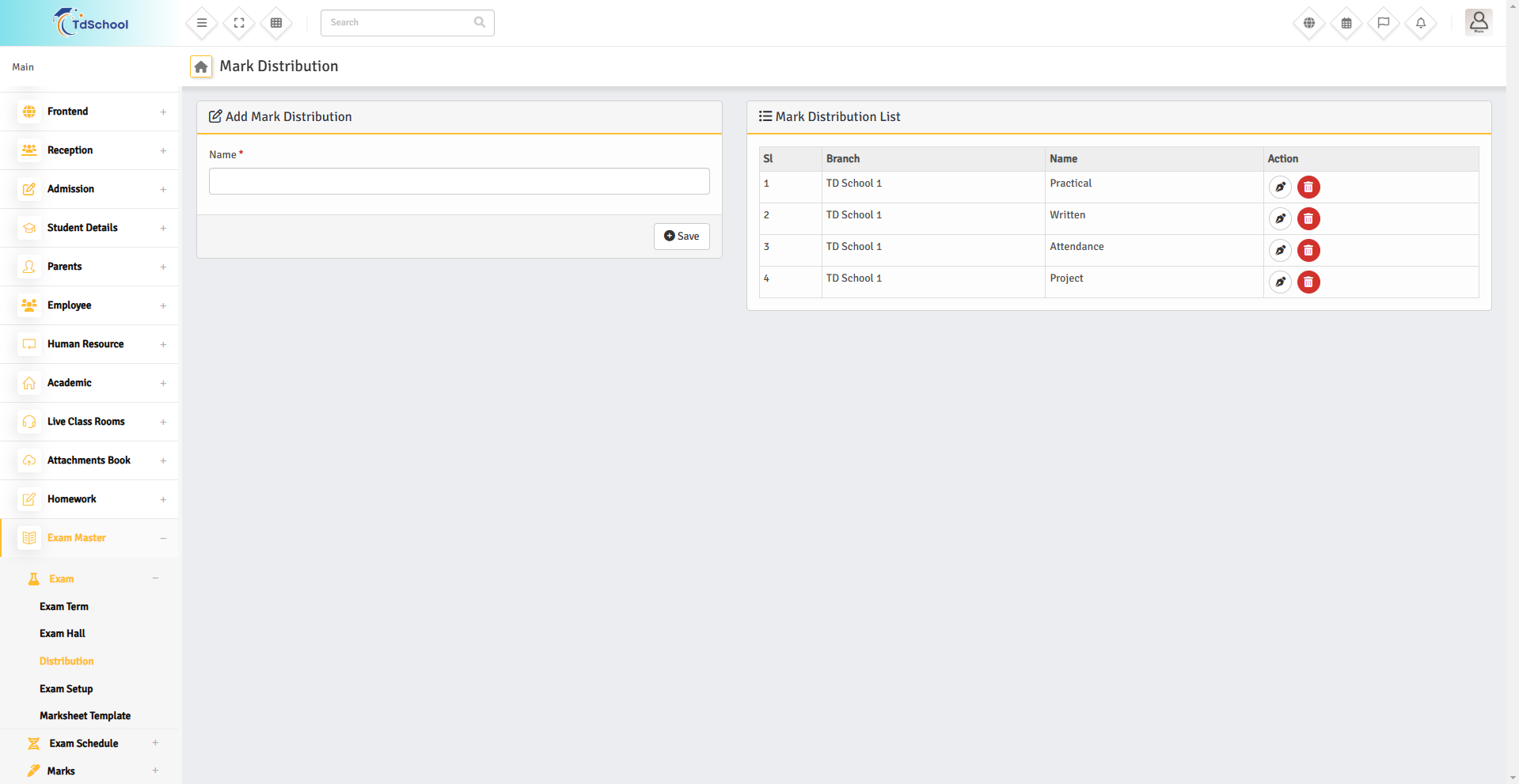The height and width of the screenshot is (784, 1519).
Task: Open the Marksheet Template menu item
Action: pyautogui.click(x=85, y=716)
